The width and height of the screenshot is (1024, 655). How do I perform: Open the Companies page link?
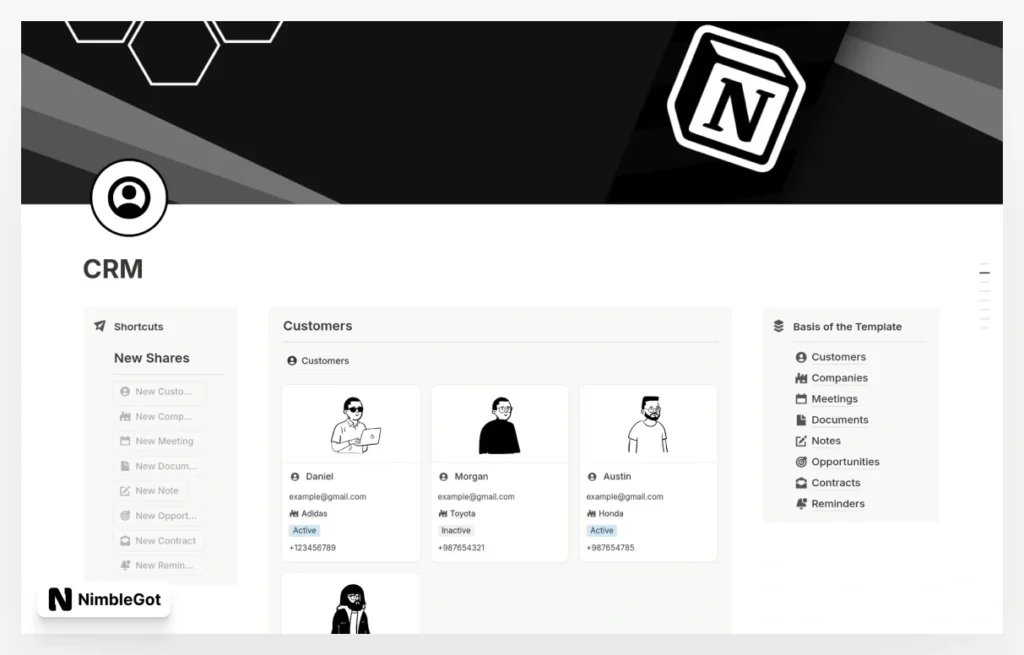(x=839, y=378)
